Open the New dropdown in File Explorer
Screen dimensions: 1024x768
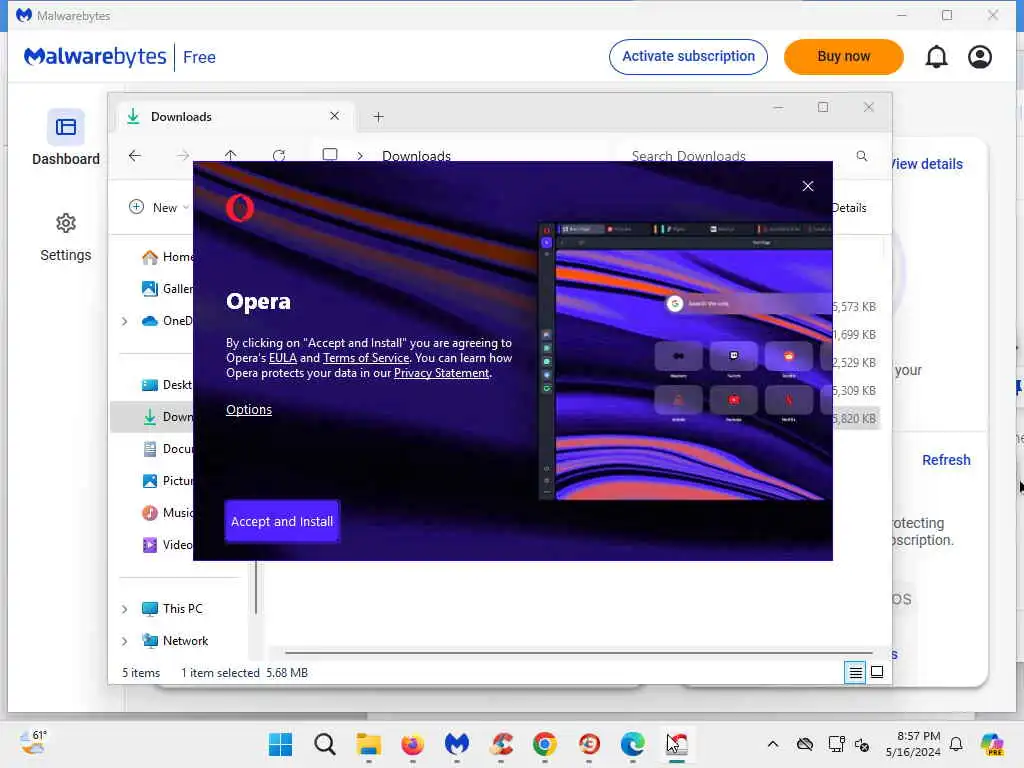[159, 207]
